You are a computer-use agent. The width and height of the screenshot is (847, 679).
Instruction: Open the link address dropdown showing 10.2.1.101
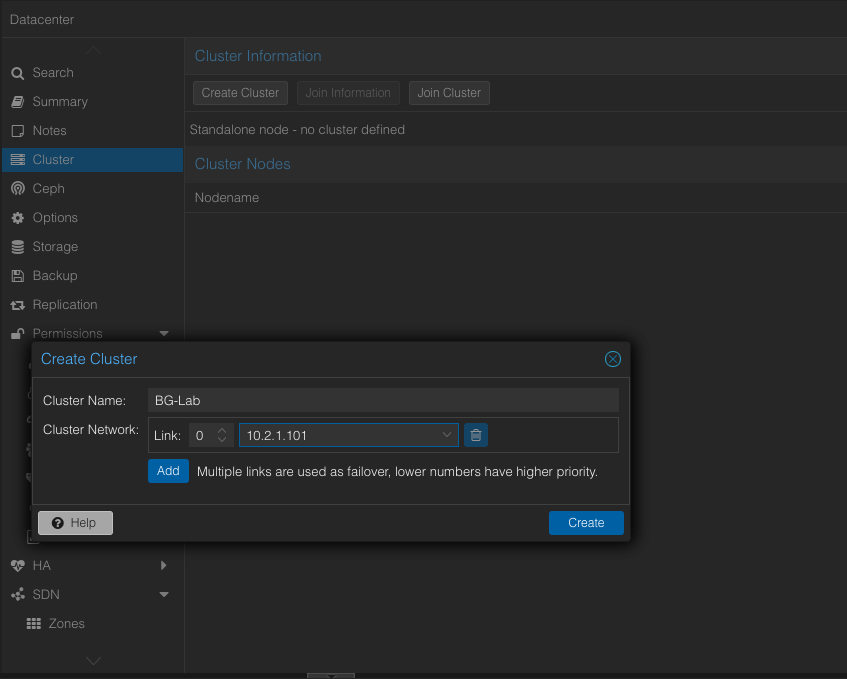point(447,435)
